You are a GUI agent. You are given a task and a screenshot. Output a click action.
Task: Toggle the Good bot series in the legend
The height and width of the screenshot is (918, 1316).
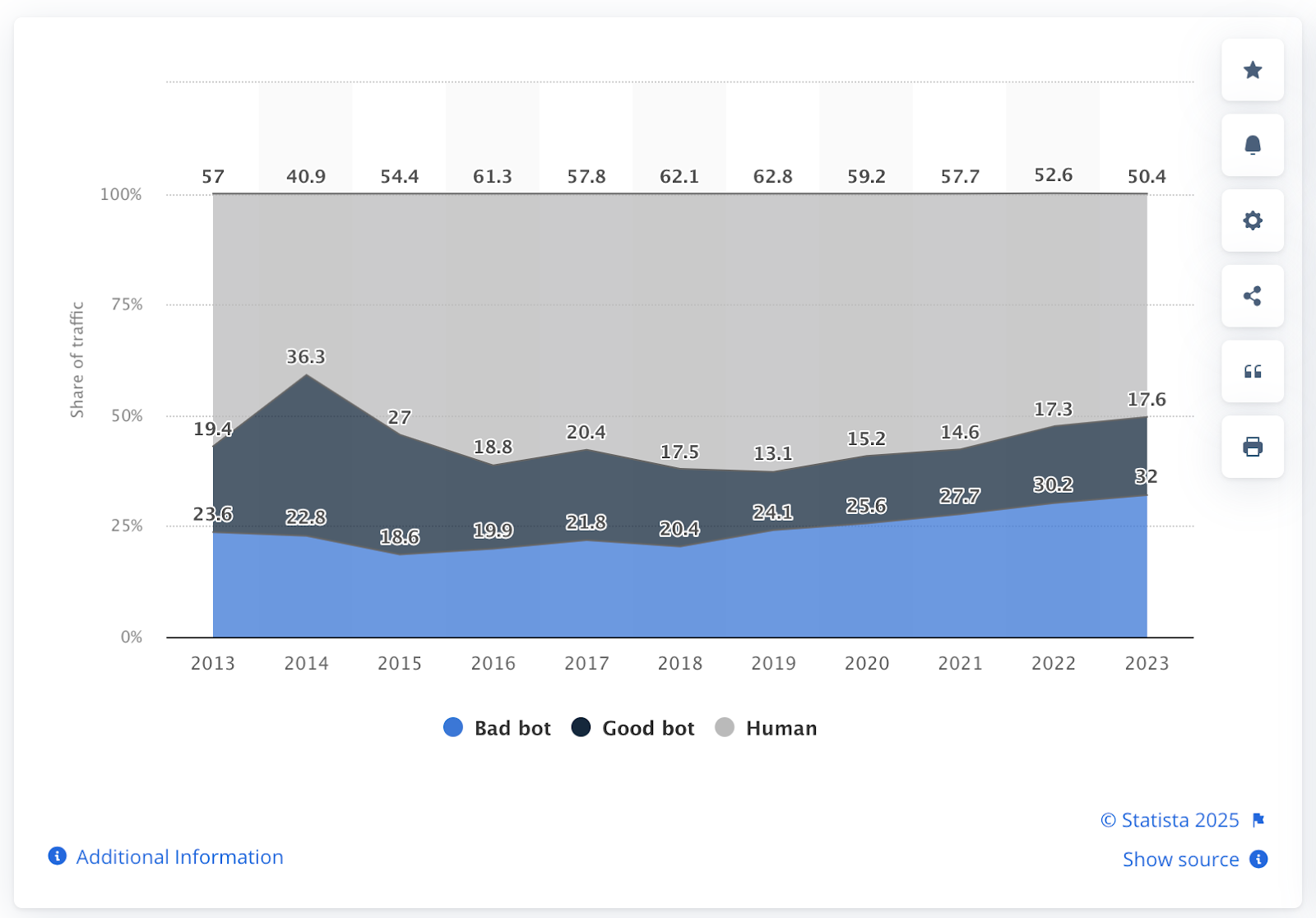click(x=633, y=728)
